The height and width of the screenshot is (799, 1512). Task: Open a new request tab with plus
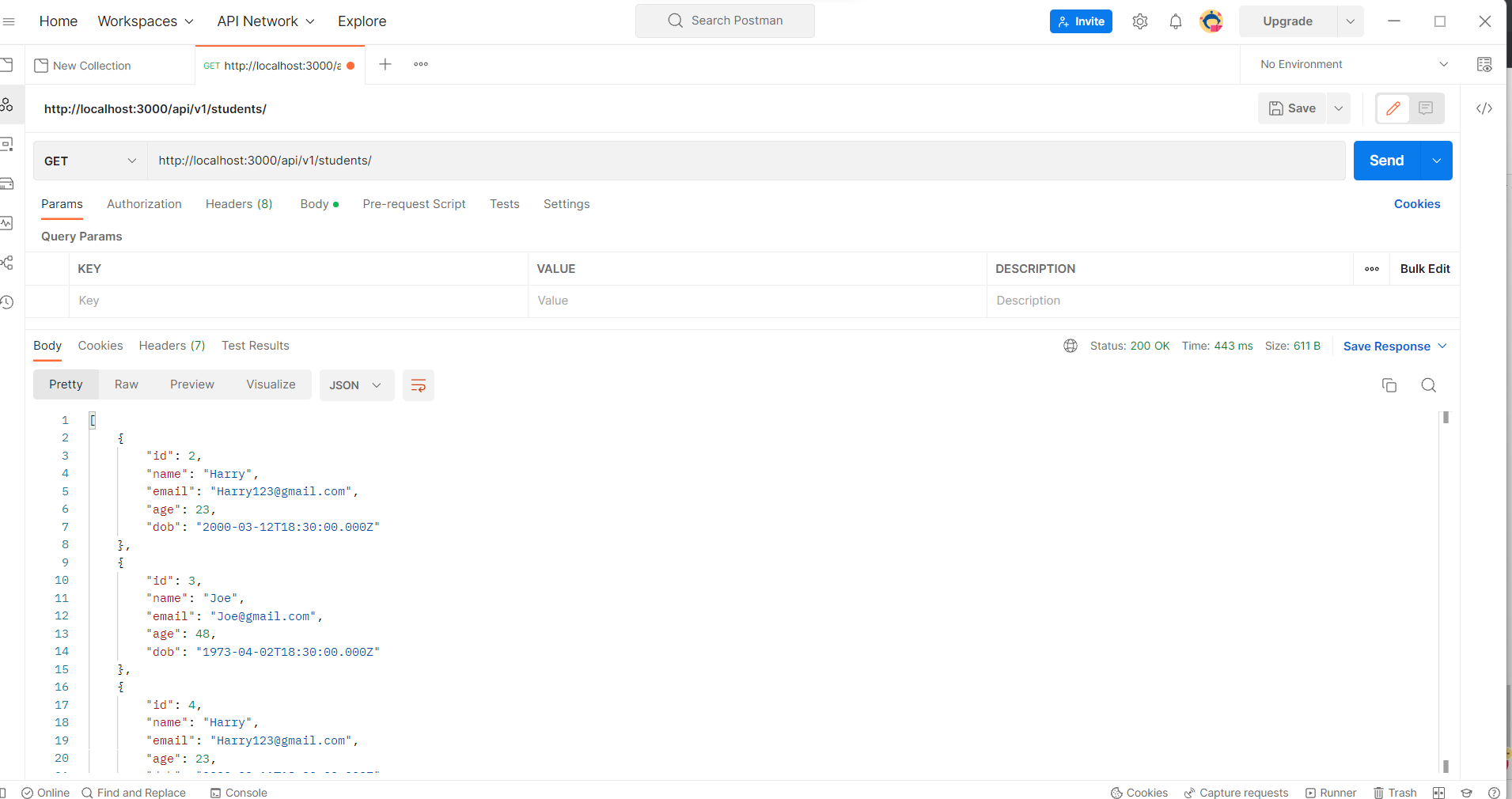click(x=385, y=65)
